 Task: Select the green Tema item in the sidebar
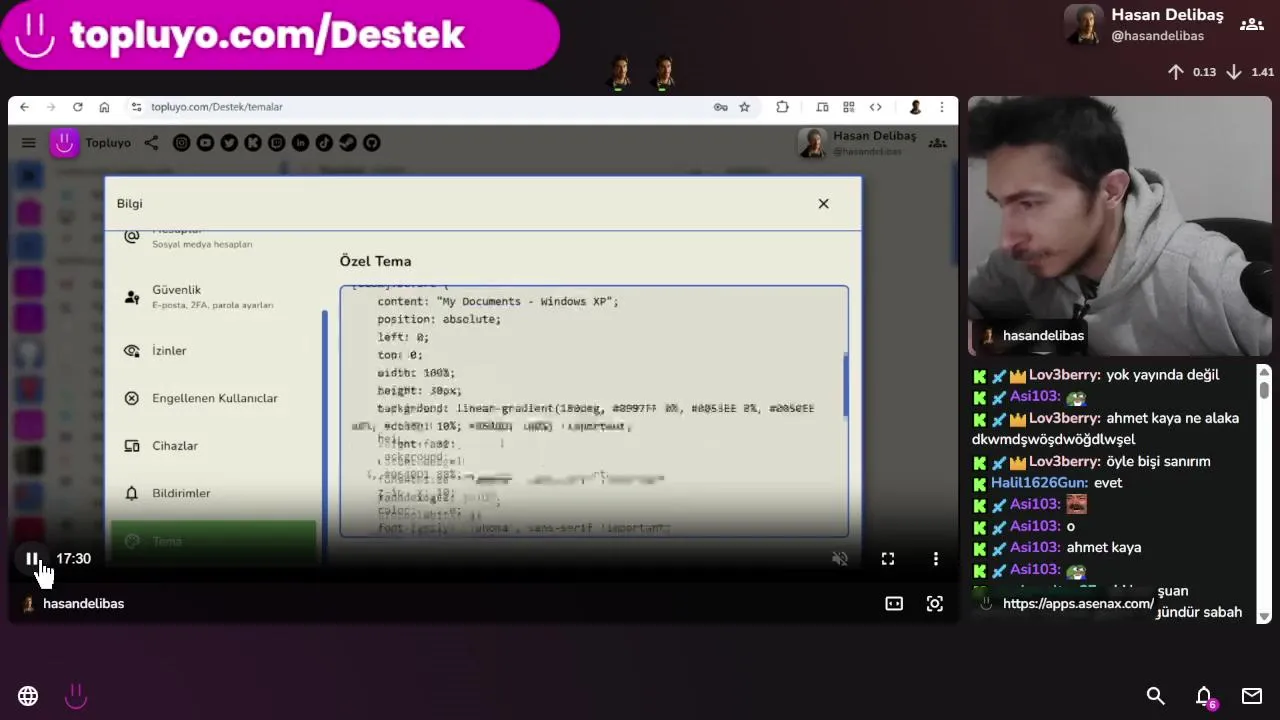[x=213, y=541]
